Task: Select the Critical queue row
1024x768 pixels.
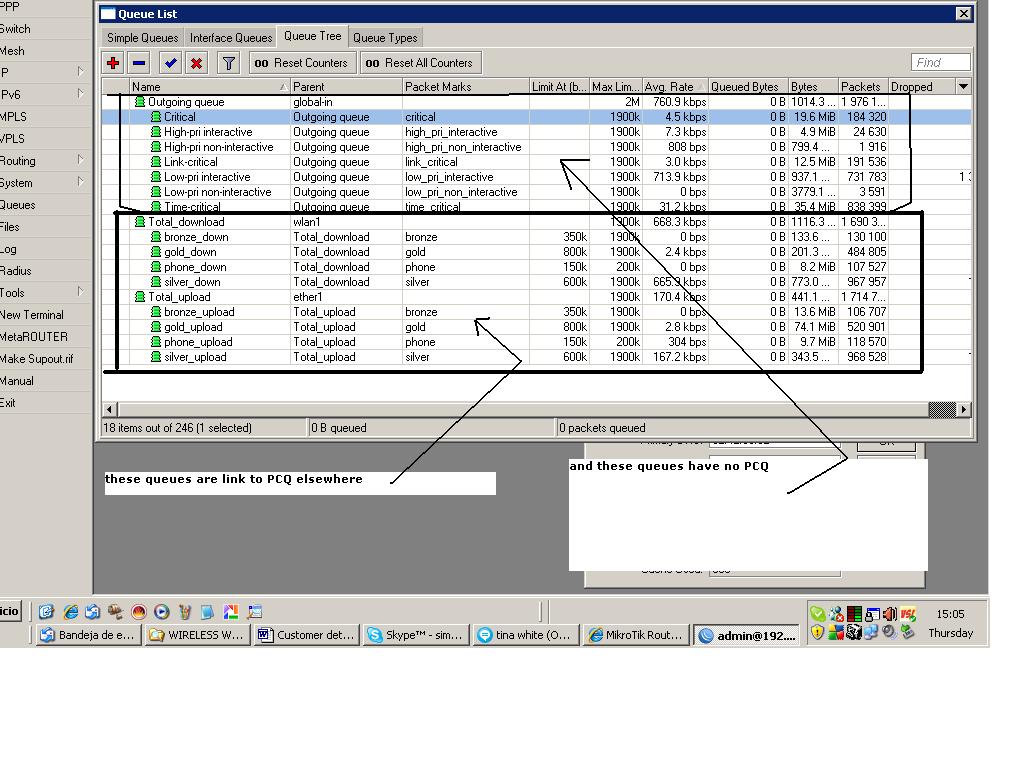Action: pos(537,117)
